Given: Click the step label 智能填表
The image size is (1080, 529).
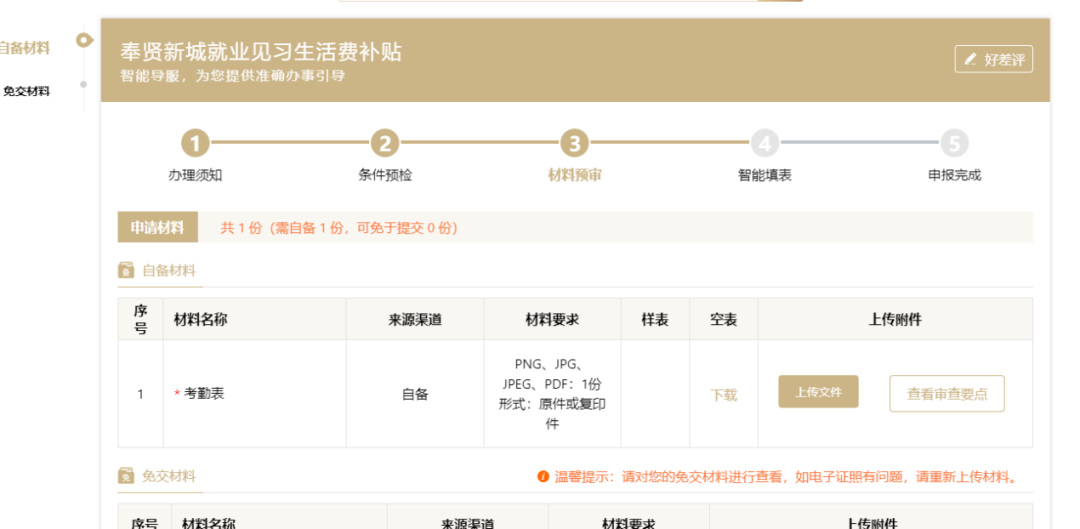Looking at the screenshot, I should (x=765, y=175).
